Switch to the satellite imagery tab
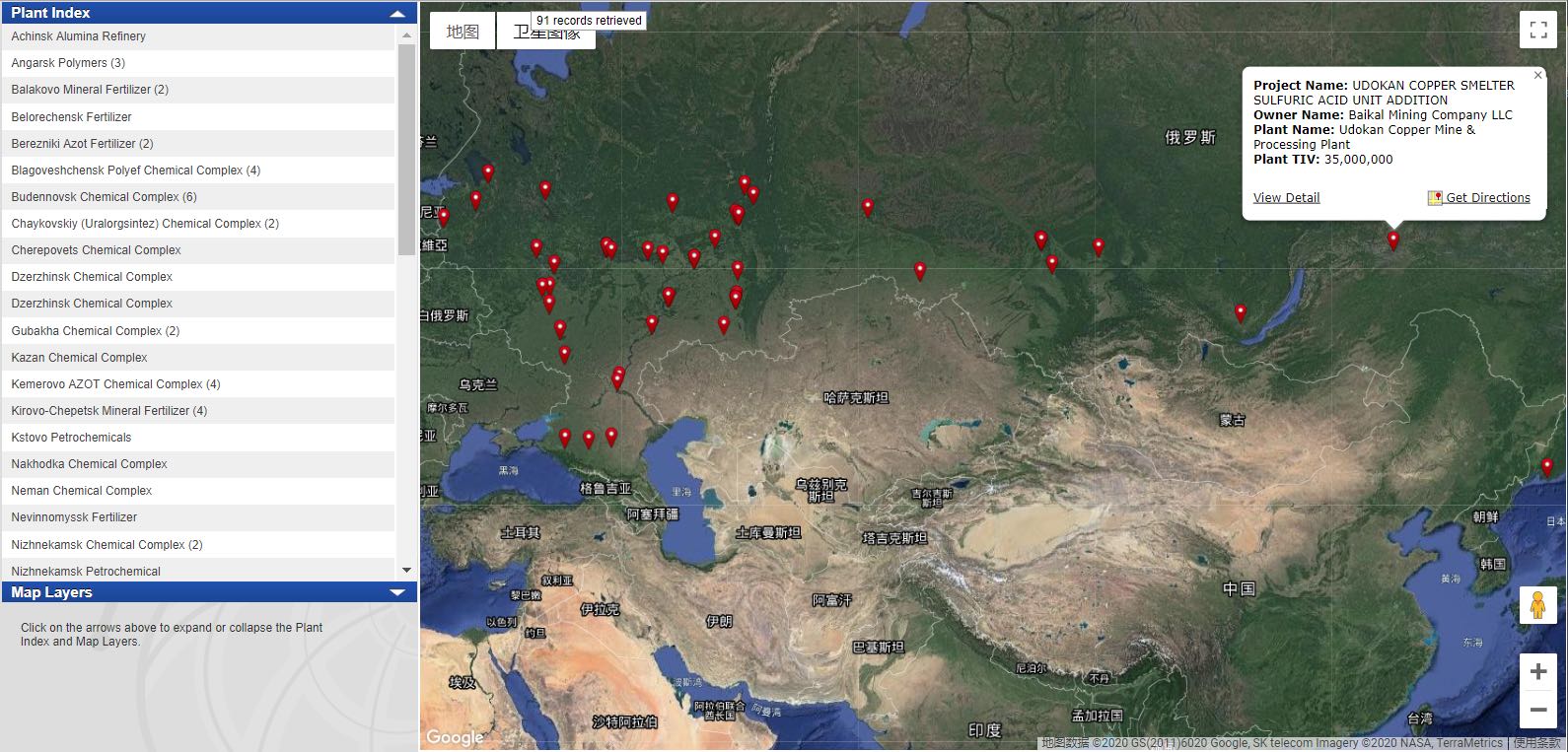This screenshot has width=1568, height=752. coord(546,32)
